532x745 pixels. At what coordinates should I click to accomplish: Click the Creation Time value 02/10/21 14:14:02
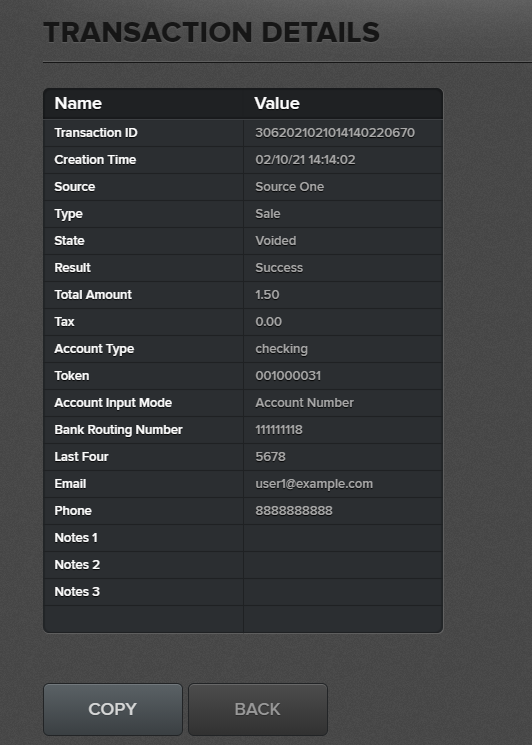[x=305, y=160]
